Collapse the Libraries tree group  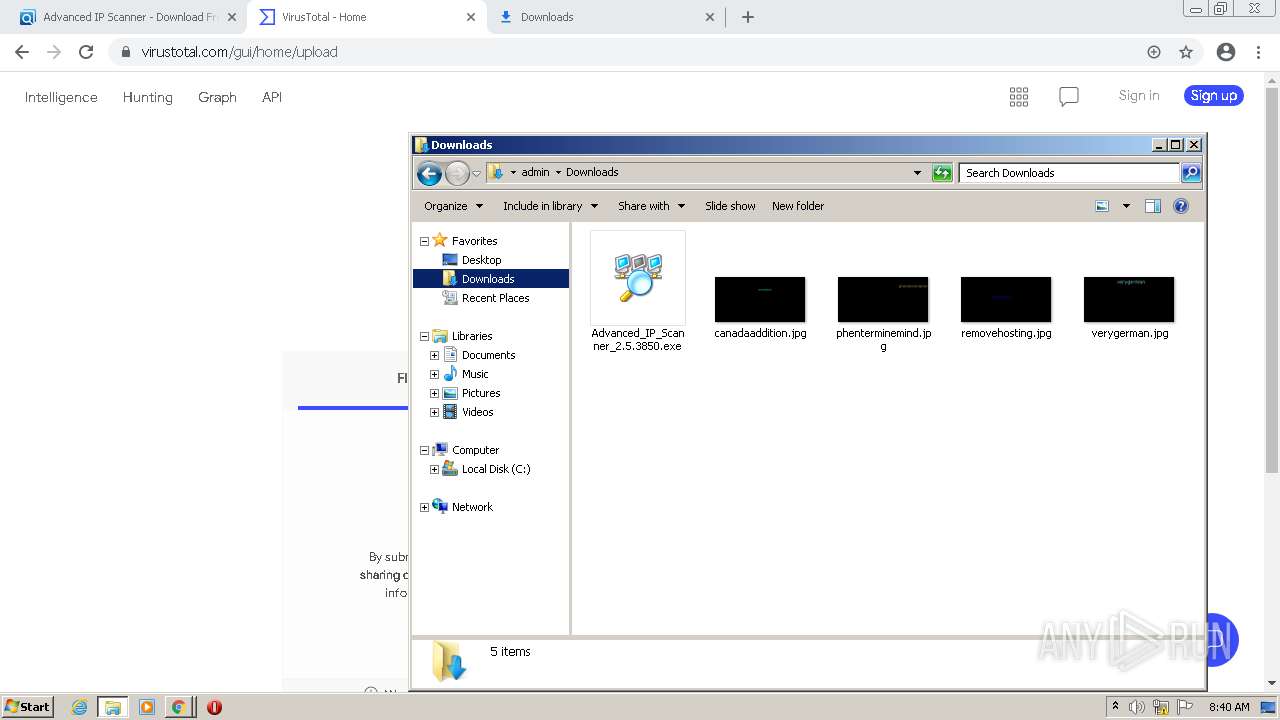(424, 336)
